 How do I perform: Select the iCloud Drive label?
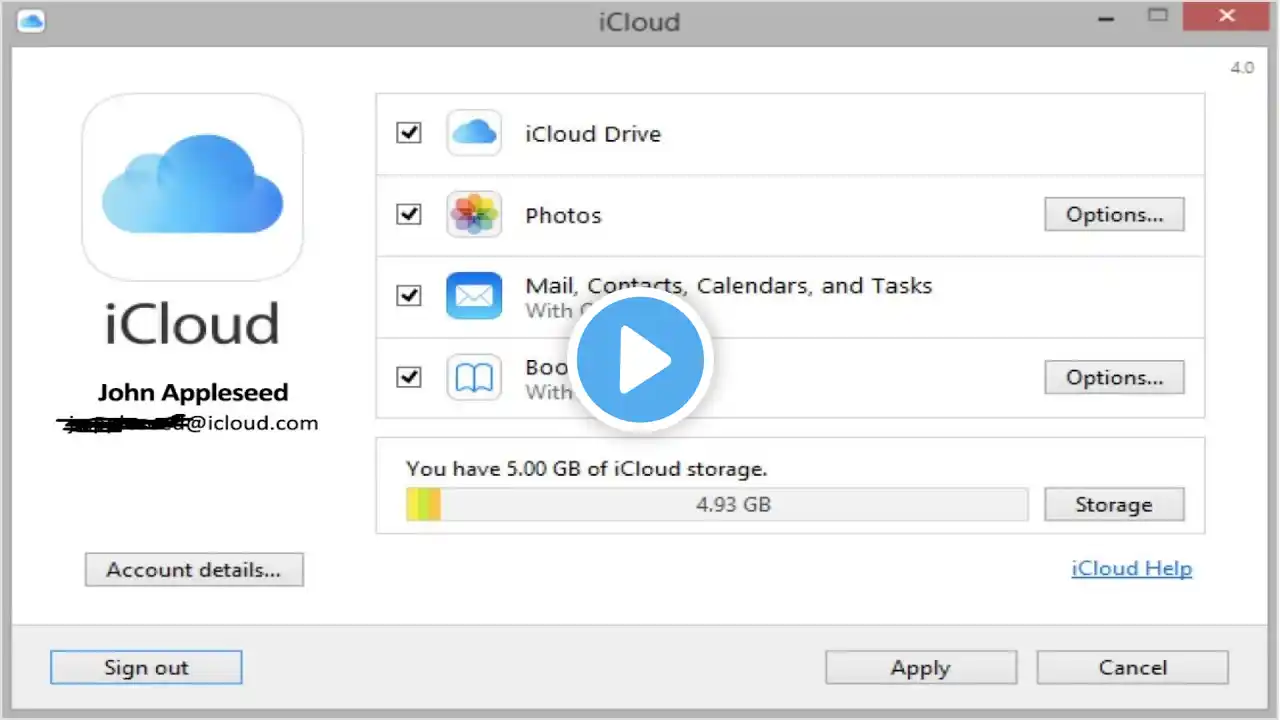coord(593,134)
